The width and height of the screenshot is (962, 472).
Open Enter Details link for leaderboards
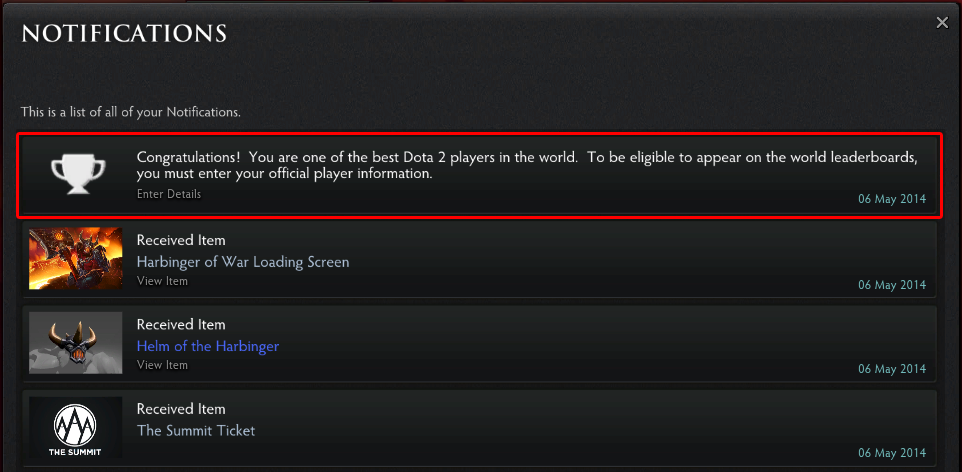(169, 194)
